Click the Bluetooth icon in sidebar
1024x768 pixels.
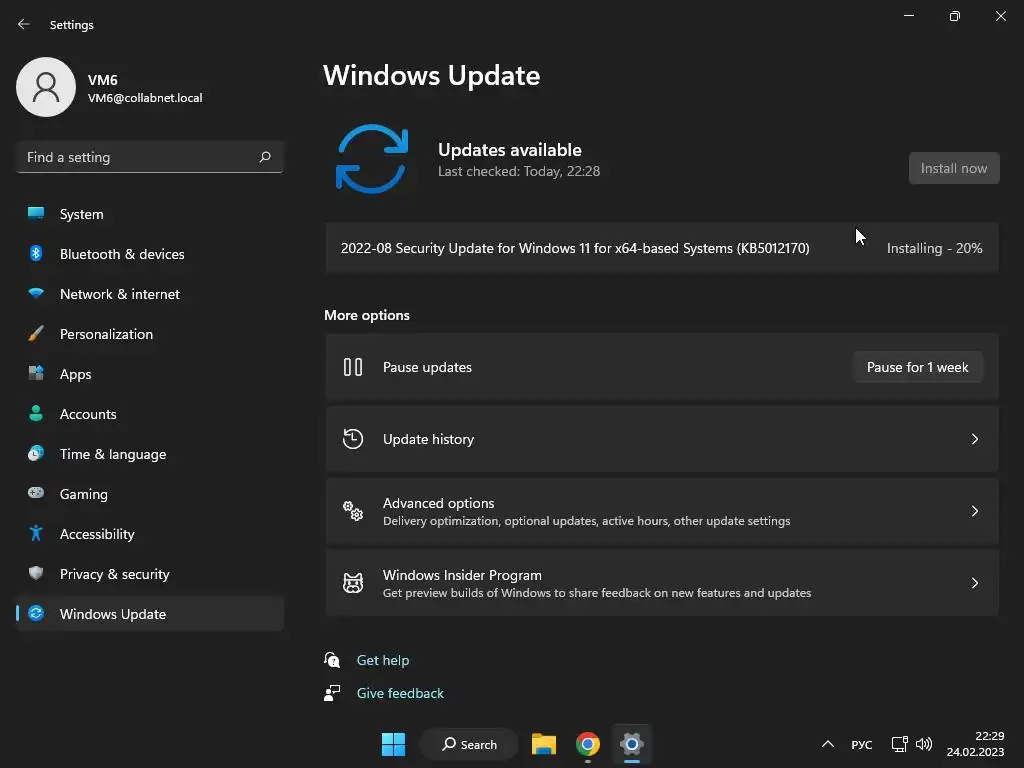(36, 253)
